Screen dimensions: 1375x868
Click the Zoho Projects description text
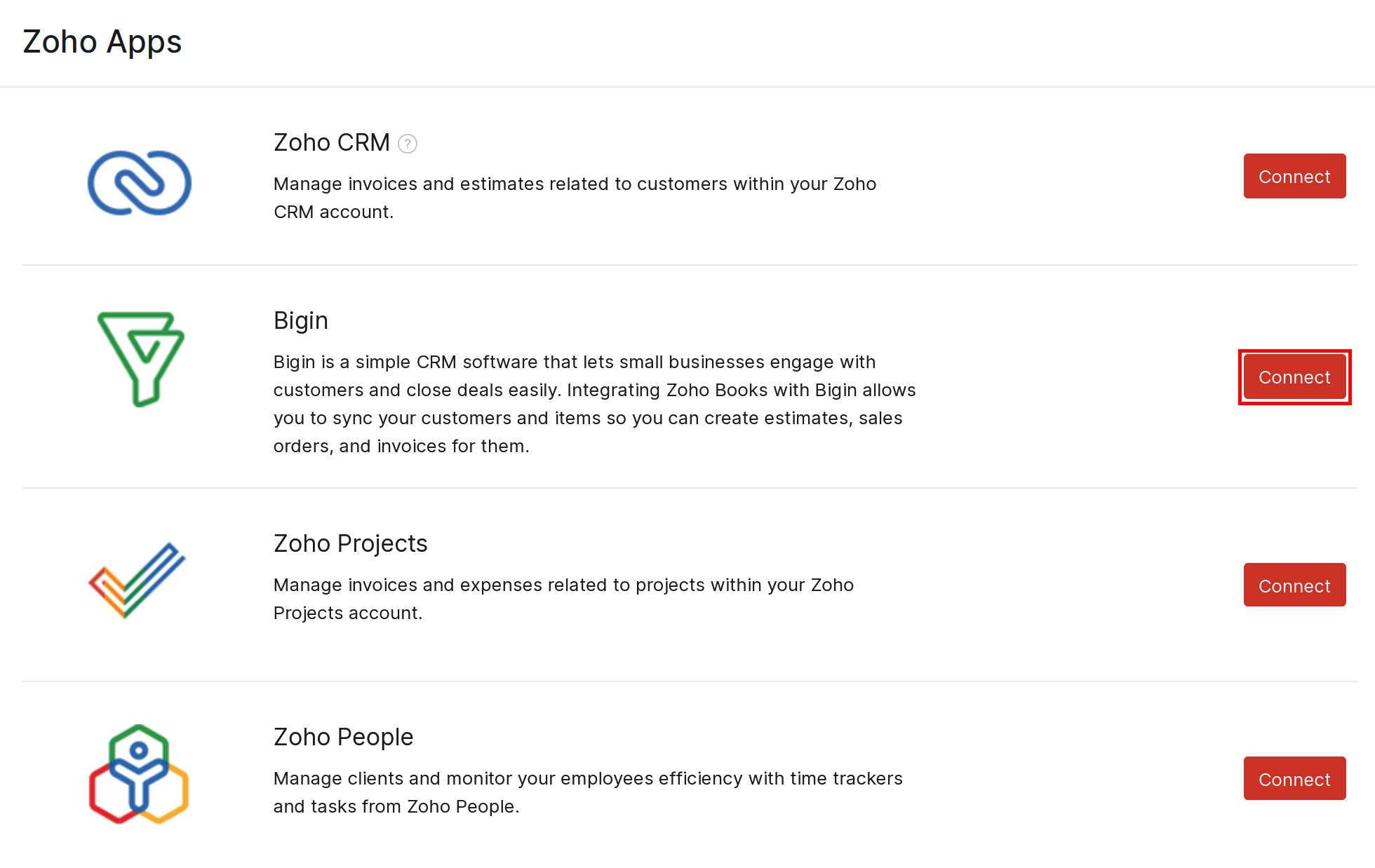[x=563, y=599]
